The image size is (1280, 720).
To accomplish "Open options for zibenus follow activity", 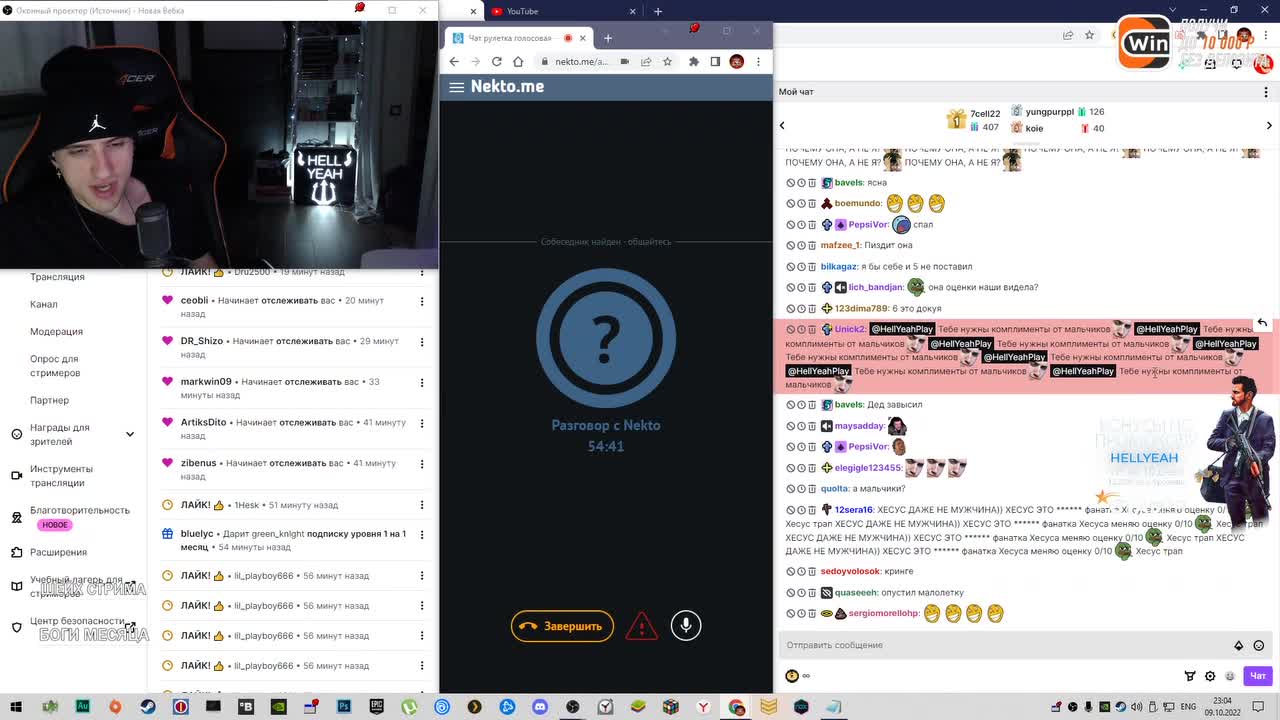I will [422, 464].
